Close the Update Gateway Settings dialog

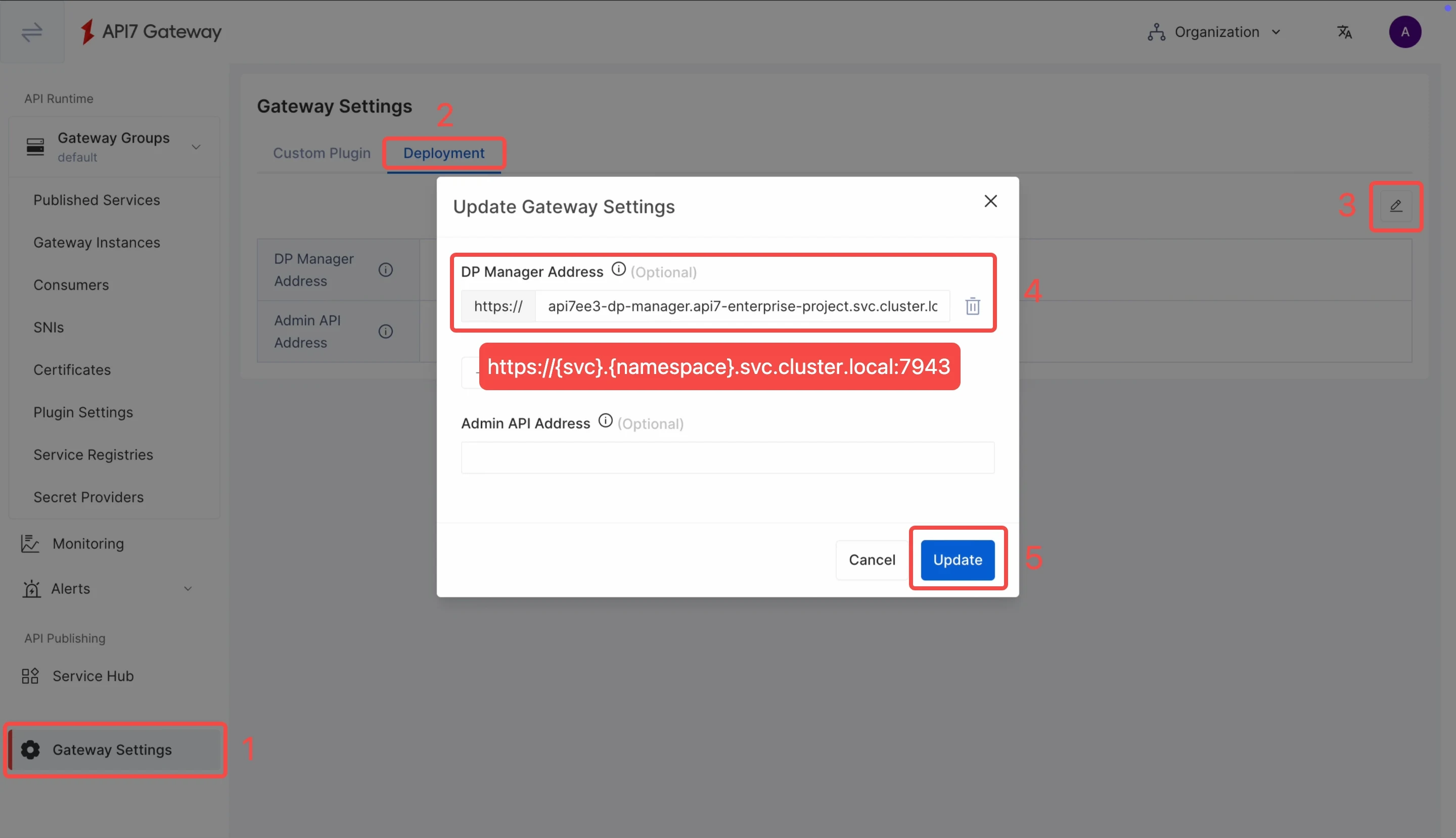point(990,201)
